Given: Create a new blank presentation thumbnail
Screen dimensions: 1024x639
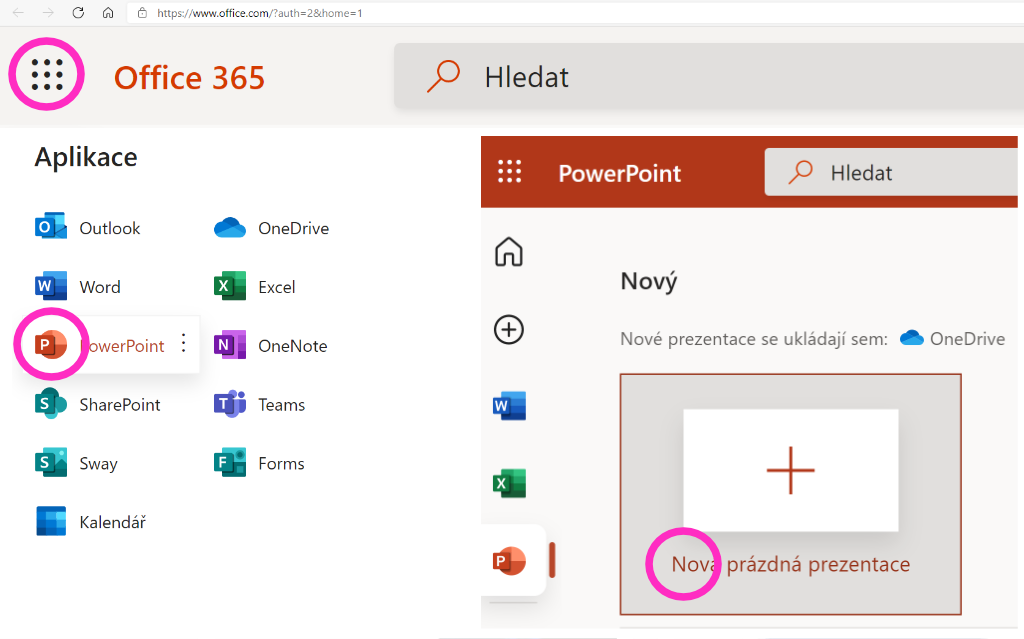Looking at the screenshot, I should click(x=790, y=470).
